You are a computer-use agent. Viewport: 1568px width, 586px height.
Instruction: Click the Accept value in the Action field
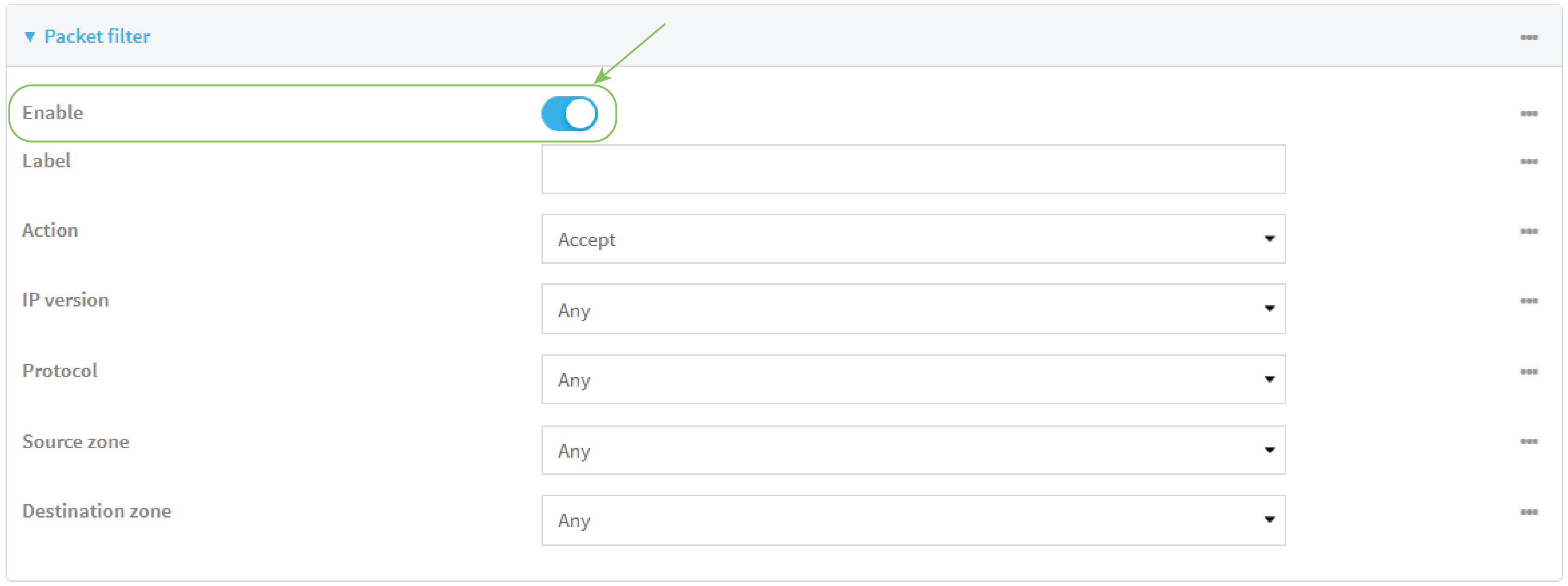tap(586, 239)
